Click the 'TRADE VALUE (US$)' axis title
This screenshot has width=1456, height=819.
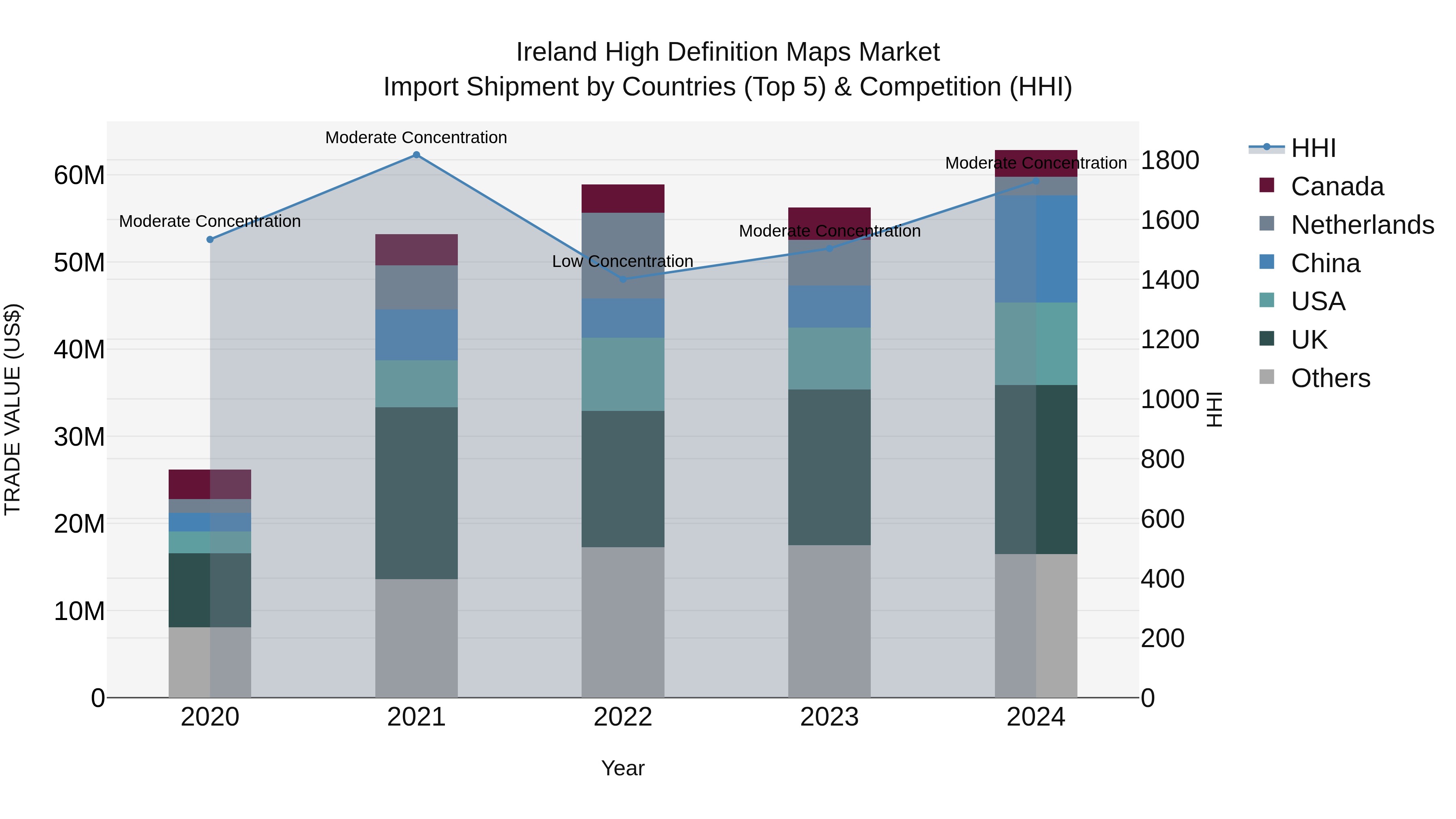coord(13,409)
